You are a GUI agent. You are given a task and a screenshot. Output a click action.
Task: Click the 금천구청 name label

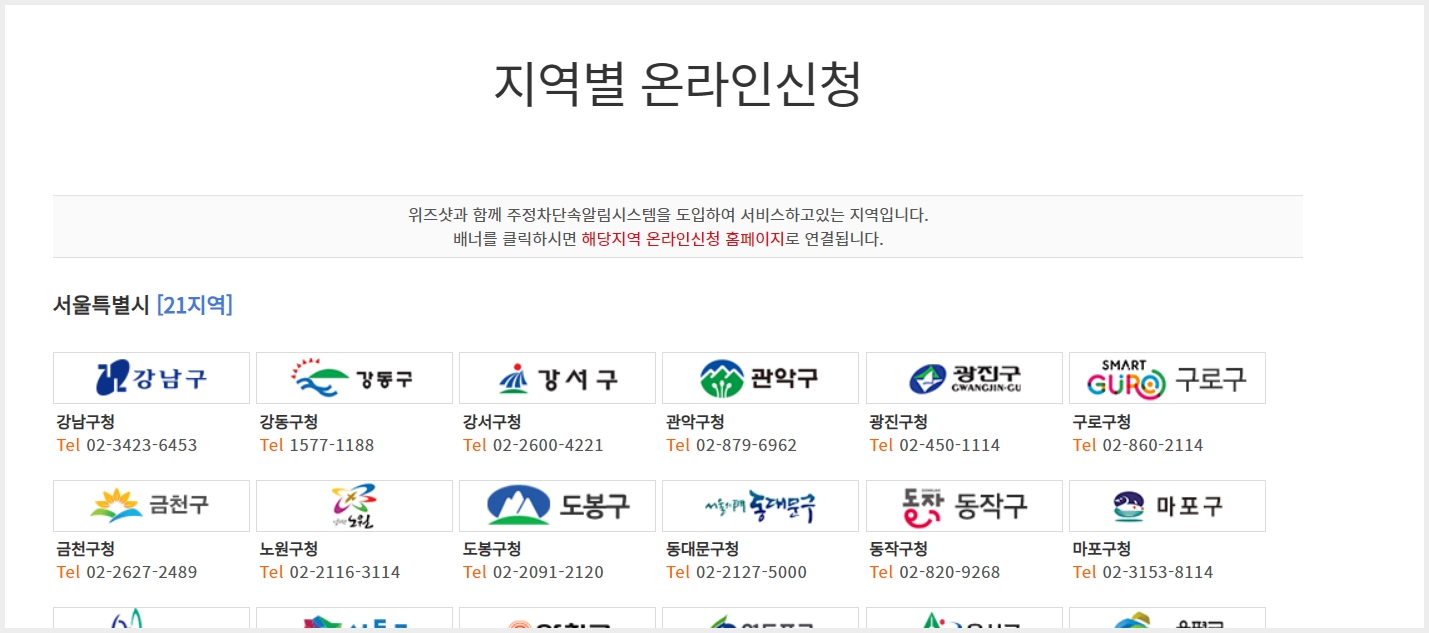[x=86, y=549]
